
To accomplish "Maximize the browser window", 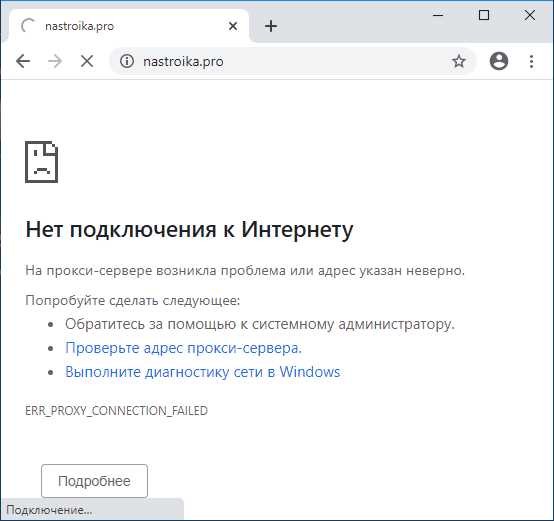I will (x=484, y=15).
